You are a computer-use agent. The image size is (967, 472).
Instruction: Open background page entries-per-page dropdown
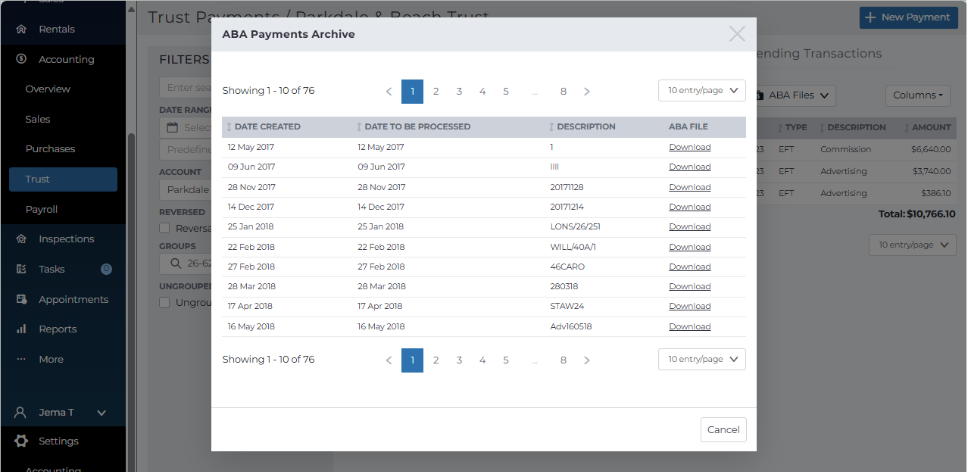[913, 245]
